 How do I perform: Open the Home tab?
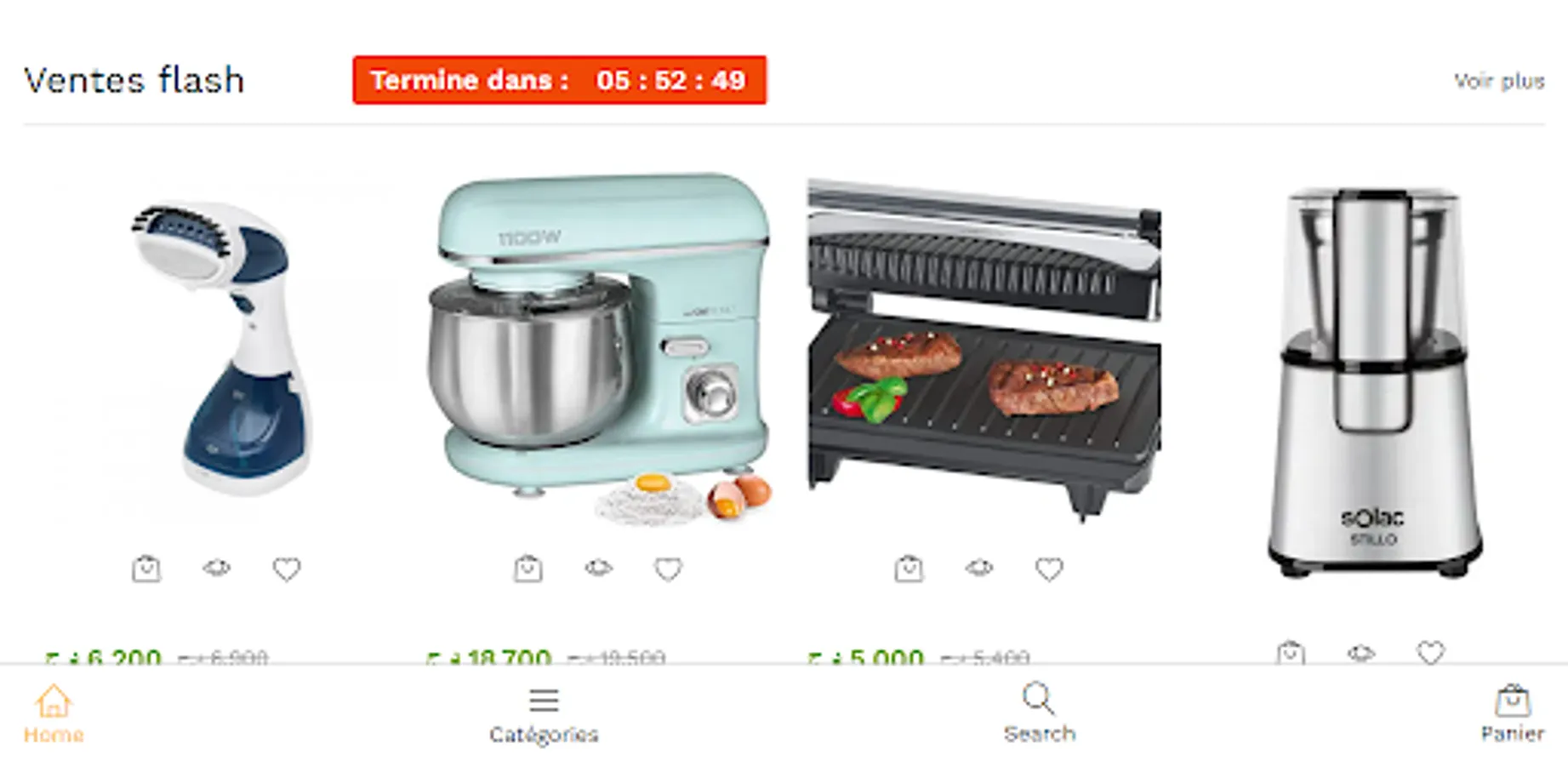pyautogui.click(x=54, y=714)
